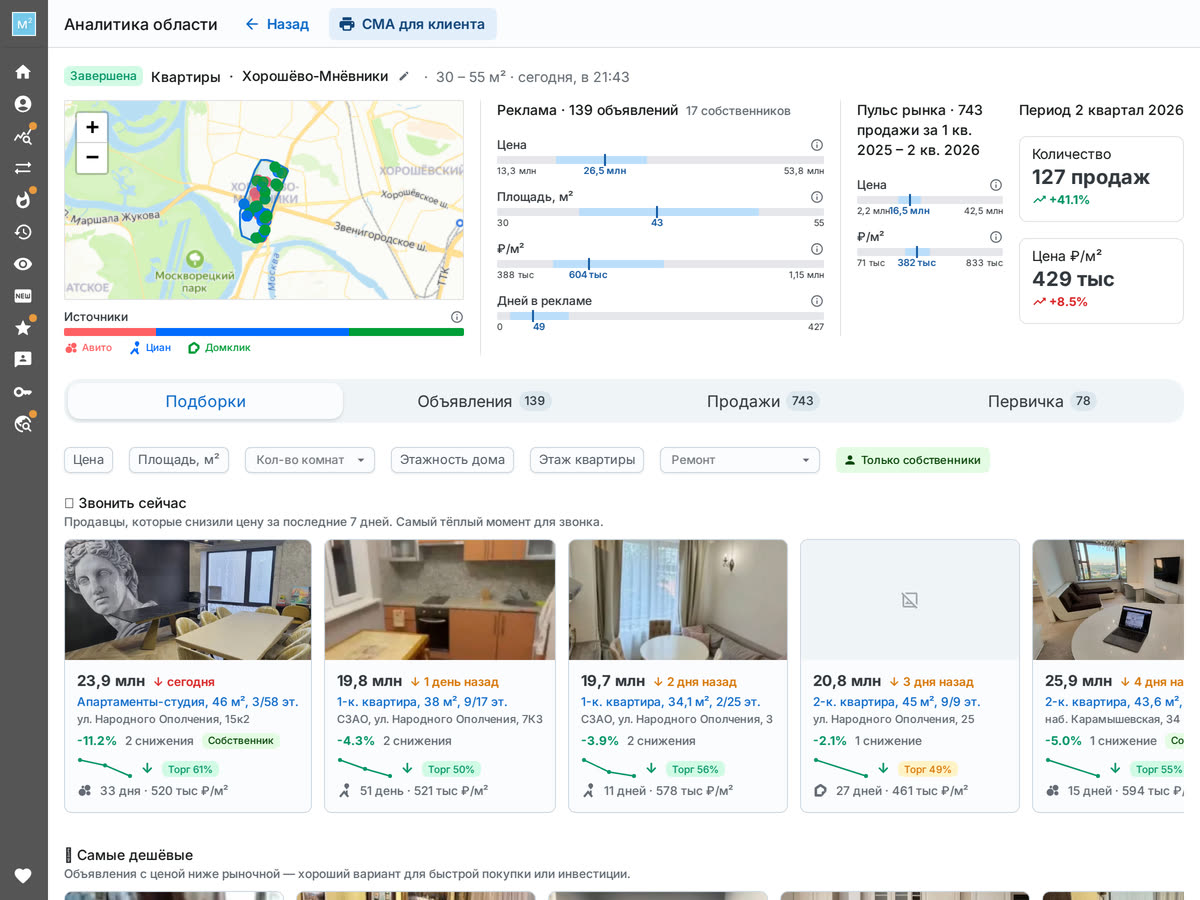Zoom in on the map

92,127
